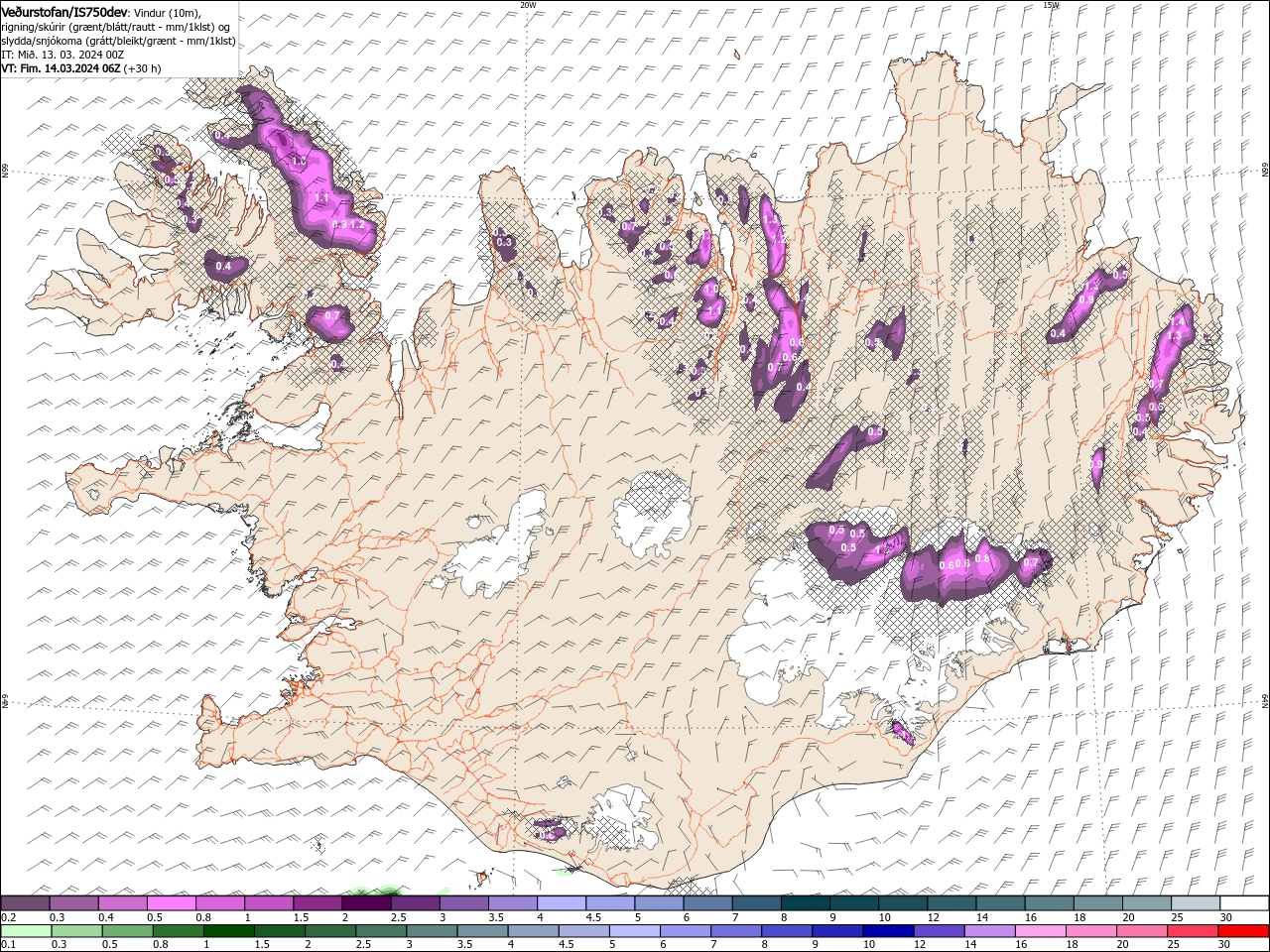Click the '20W' longitude label at the top

(528, 5)
